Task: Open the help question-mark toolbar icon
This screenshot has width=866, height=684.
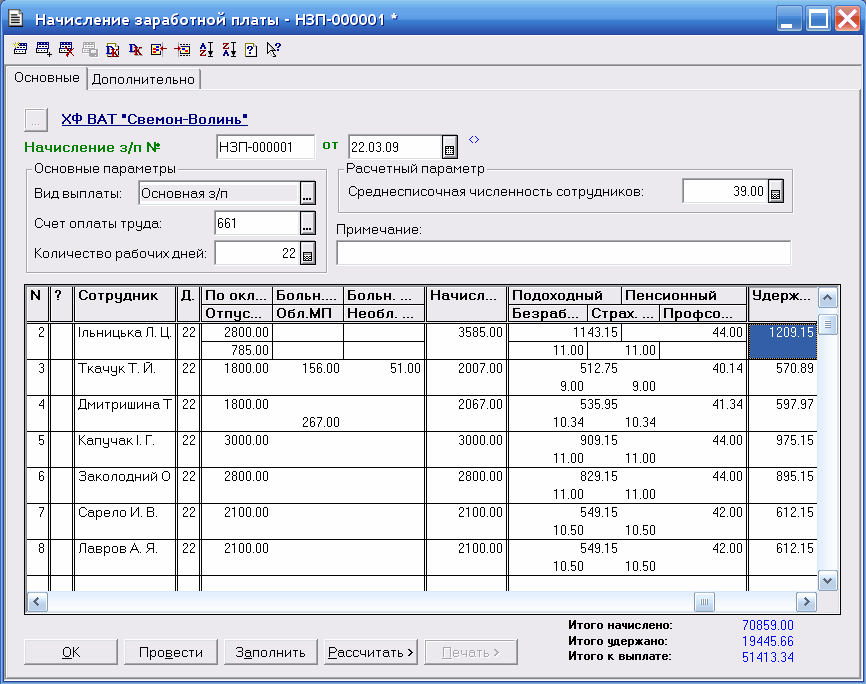Action: (251, 48)
